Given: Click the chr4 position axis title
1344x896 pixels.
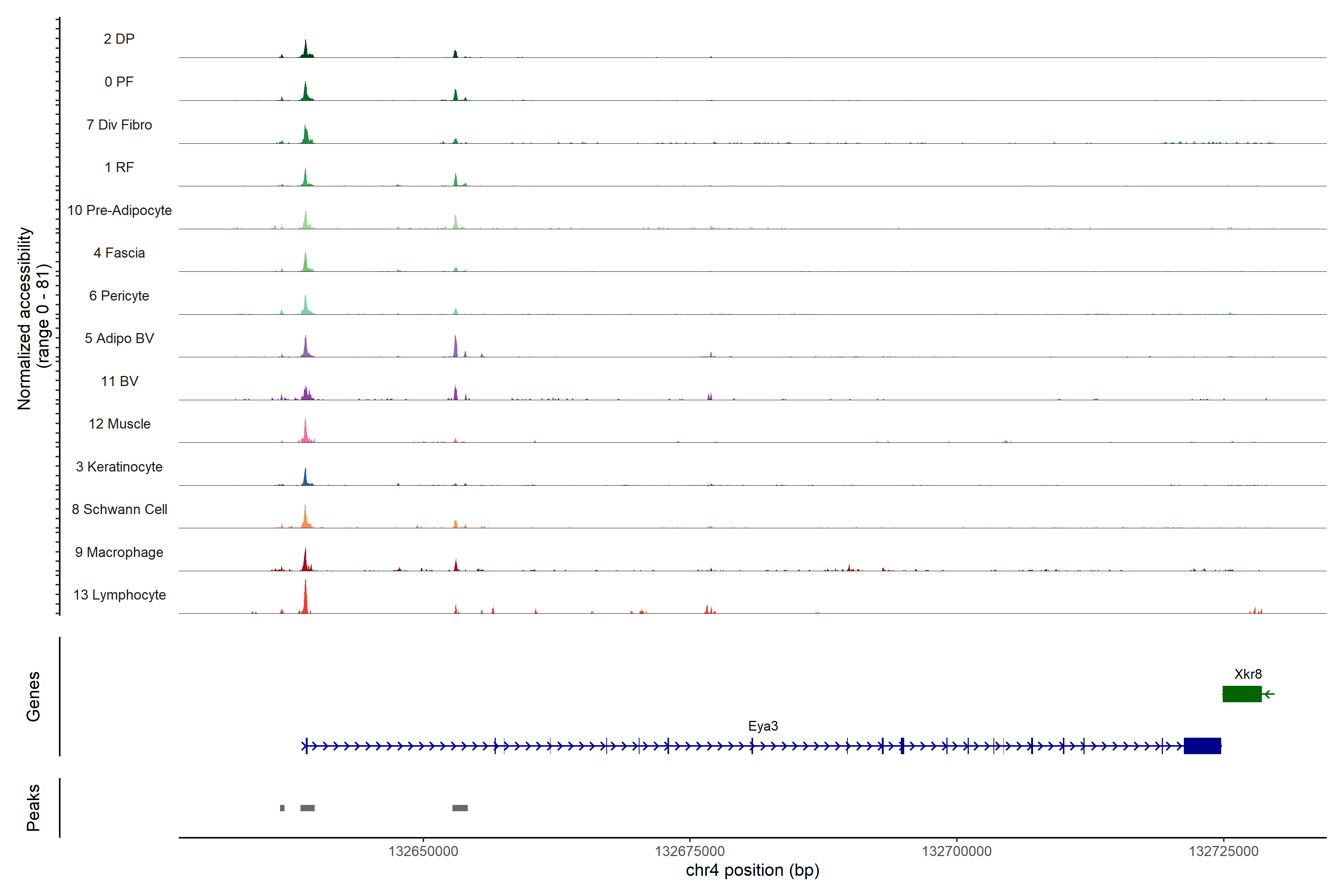Looking at the screenshot, I should click(752, 870).
